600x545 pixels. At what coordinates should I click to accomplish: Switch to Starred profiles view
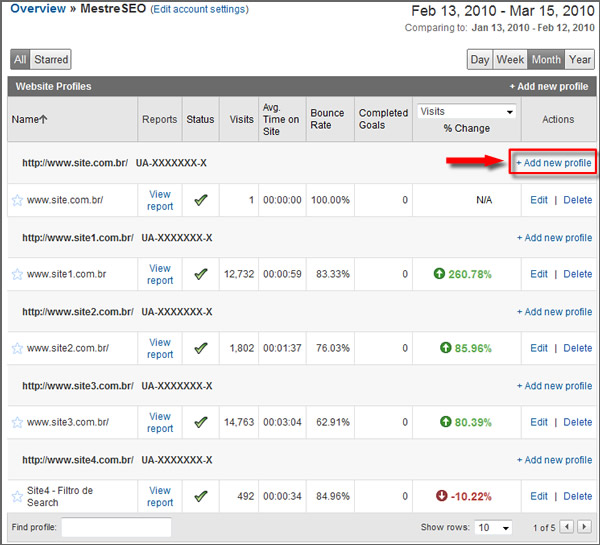click(x=51, y=60)
